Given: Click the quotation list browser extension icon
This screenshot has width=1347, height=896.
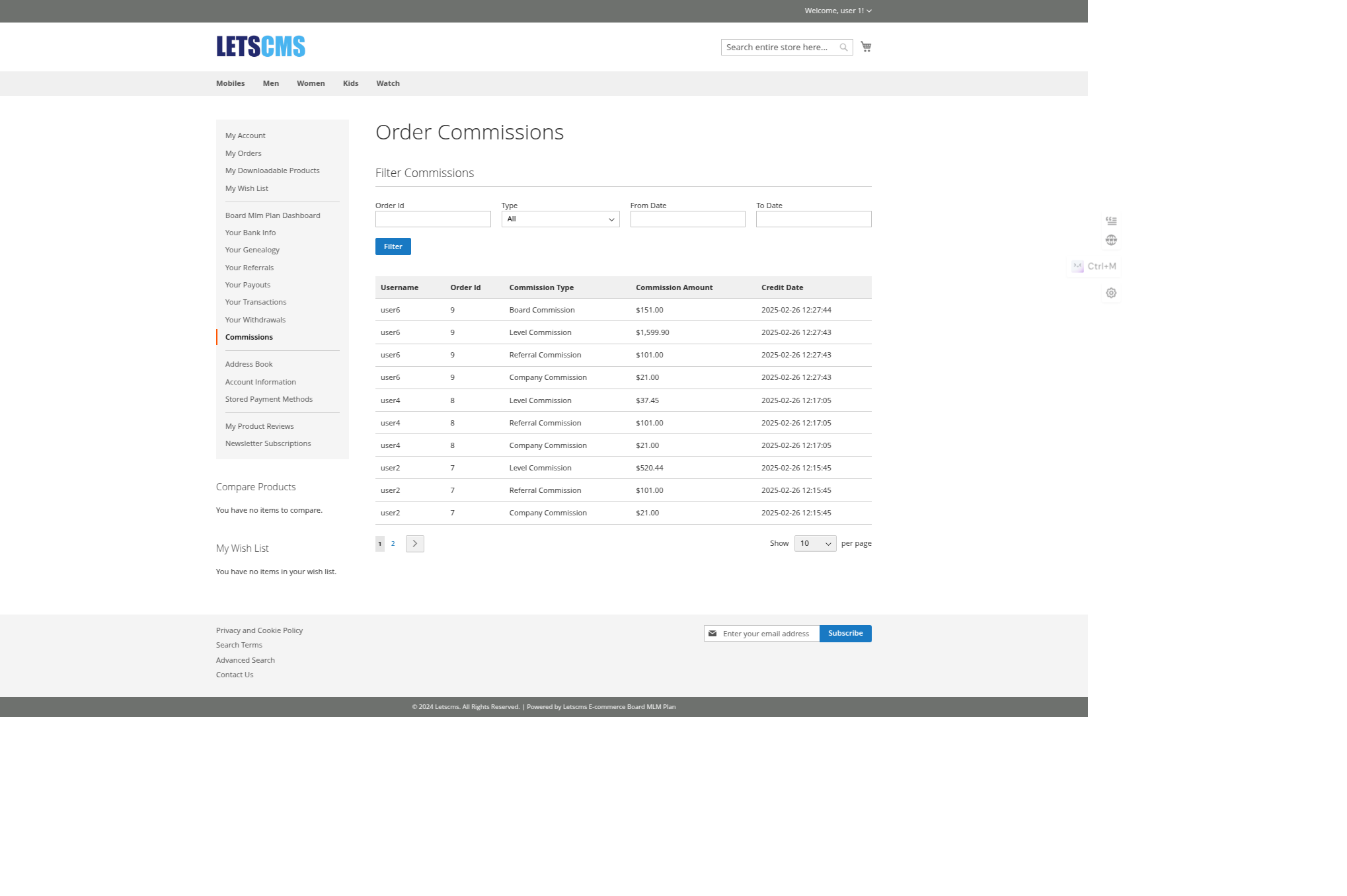Looking at the screenshot, I should (1111, 220).
